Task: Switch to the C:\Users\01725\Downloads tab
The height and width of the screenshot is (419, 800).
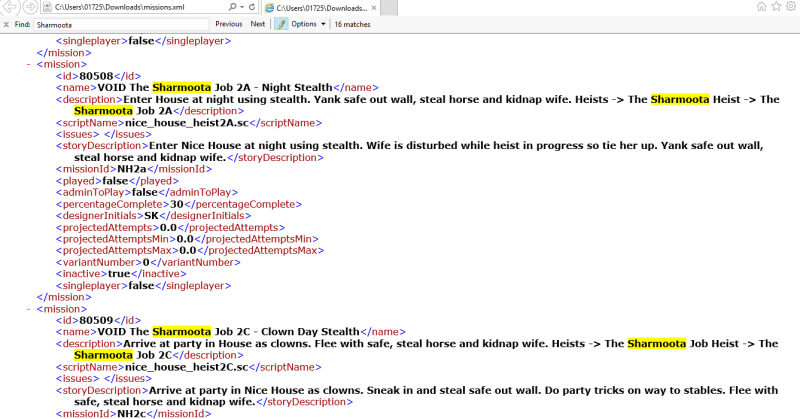Action: pos(320,7)
